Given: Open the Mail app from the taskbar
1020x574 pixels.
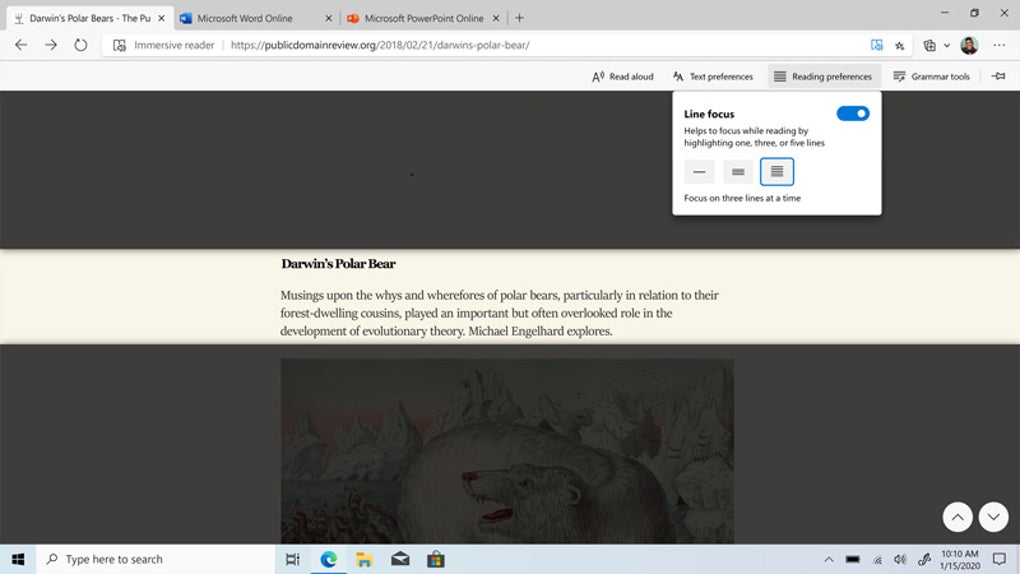Looking at the screenshot, I should tap(400, 559).
